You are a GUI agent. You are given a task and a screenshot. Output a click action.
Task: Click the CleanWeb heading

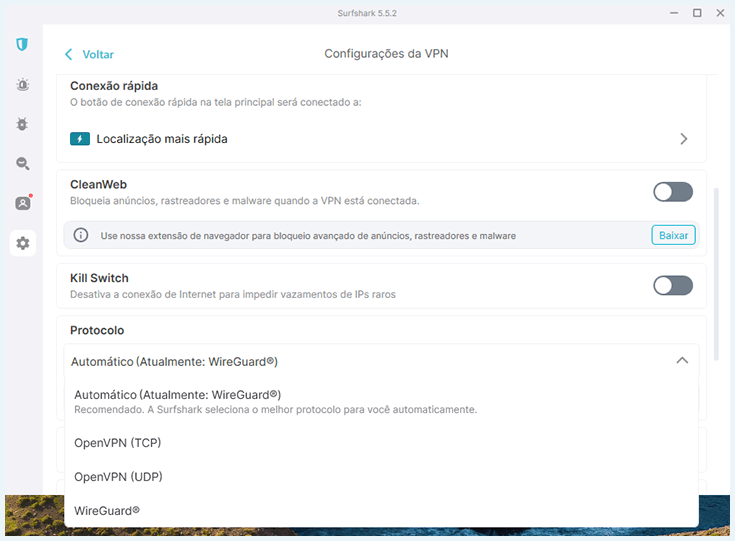click(98, 184)
